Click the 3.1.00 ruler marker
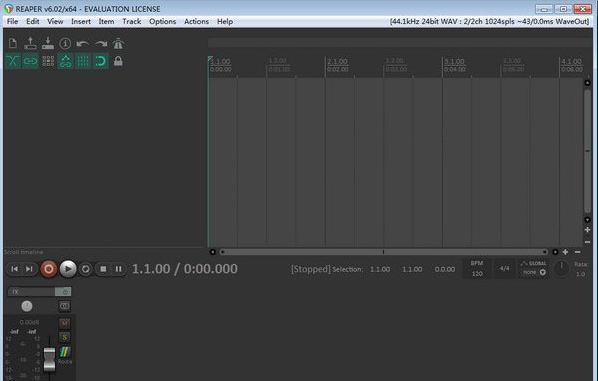The image size is (598, 381). click(454, 61)
